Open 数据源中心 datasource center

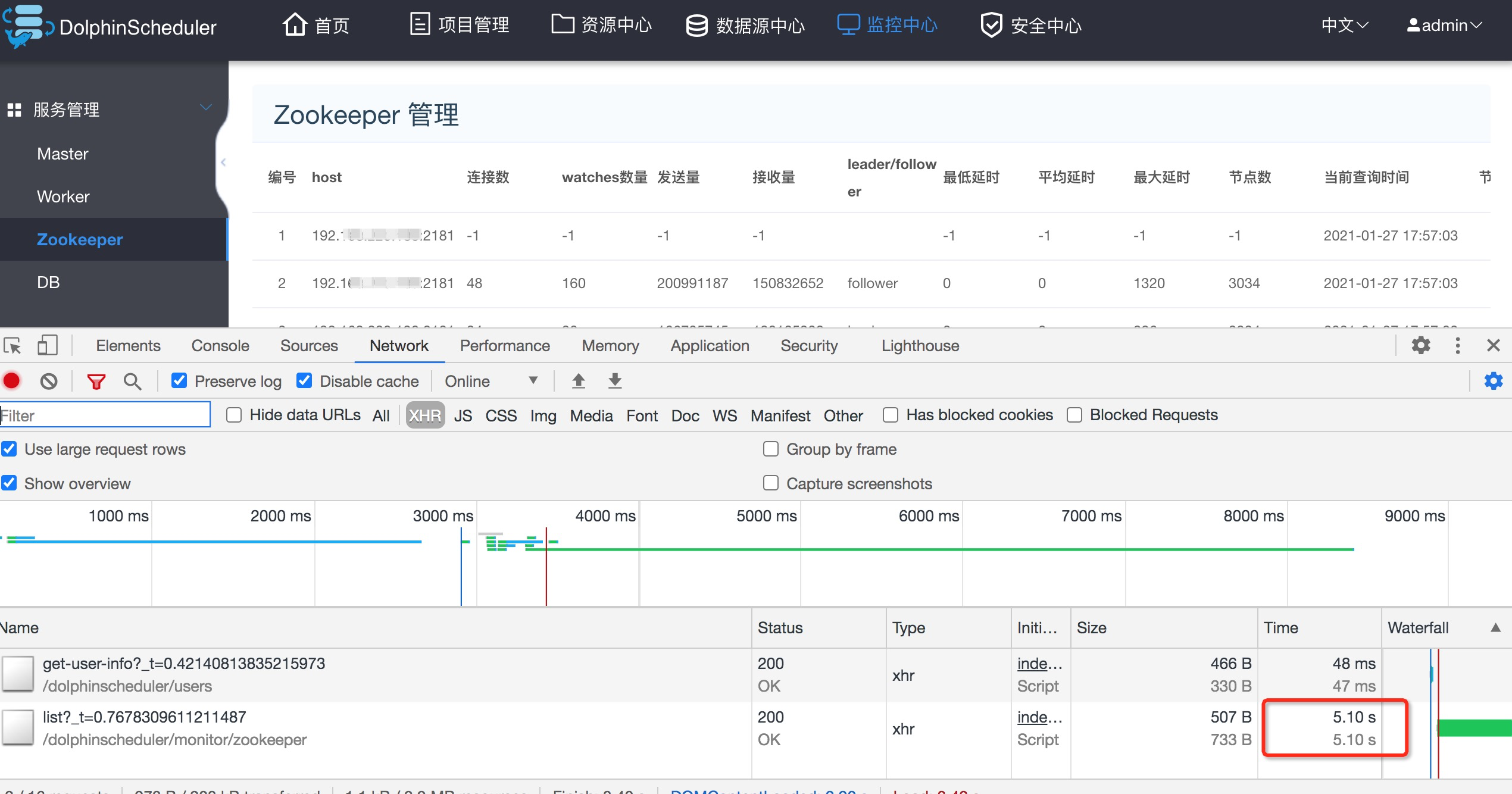(x=745, y=25)
